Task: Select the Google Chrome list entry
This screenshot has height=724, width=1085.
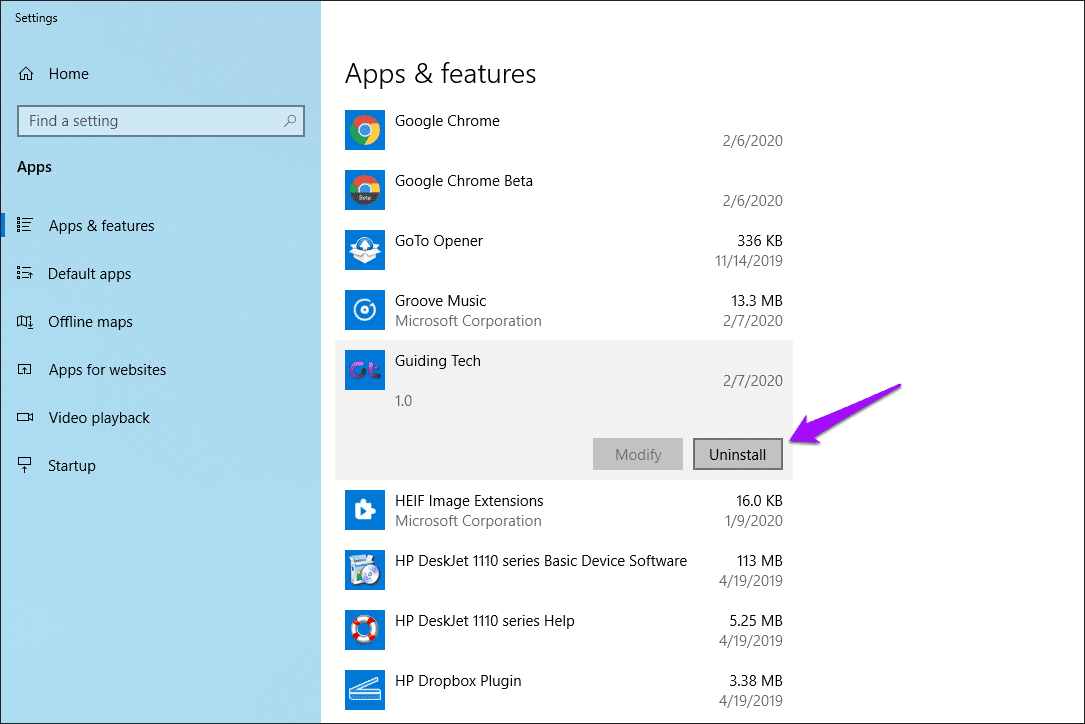Action: (x=563, y=130)
